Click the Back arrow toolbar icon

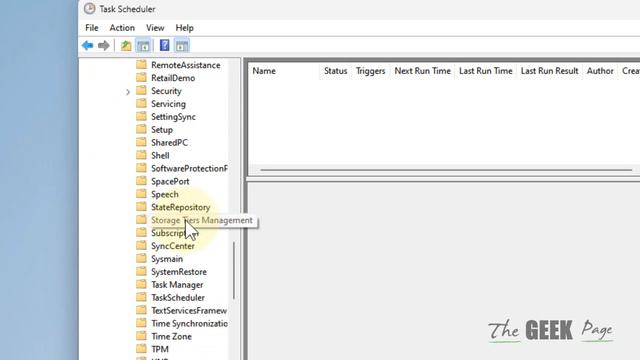click(x=87, y=45)
